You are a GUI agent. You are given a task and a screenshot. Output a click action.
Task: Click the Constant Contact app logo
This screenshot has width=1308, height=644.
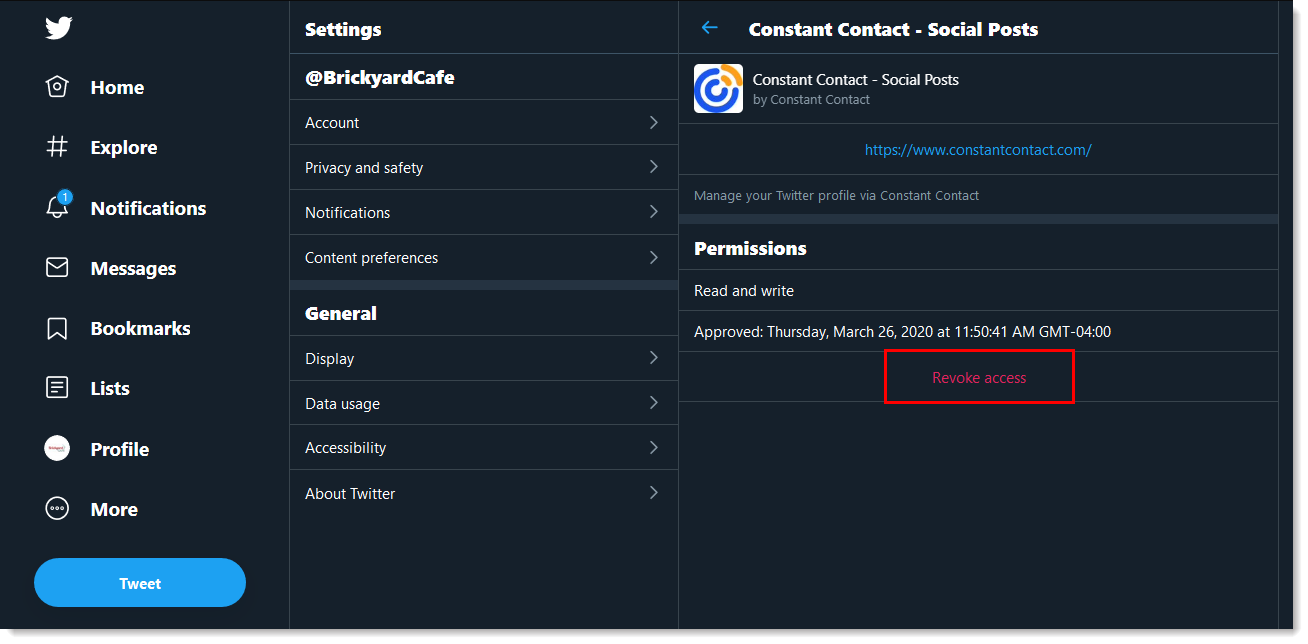tap(718, 89)
